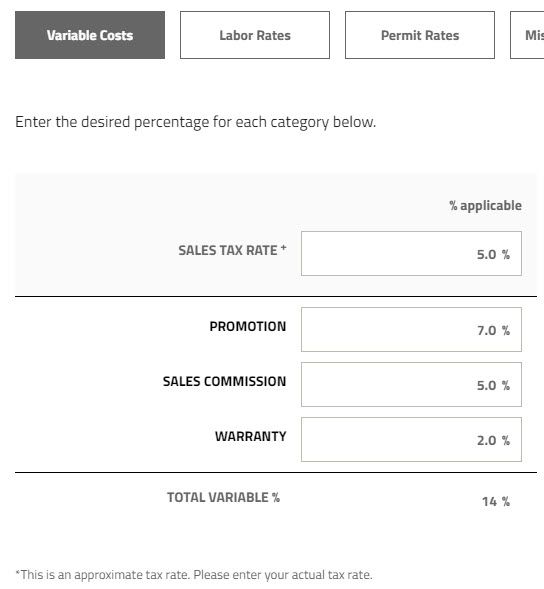Click the Sales Tax Rate input field
The height and width of the screenshot is (589, 544).
[411, 254]
